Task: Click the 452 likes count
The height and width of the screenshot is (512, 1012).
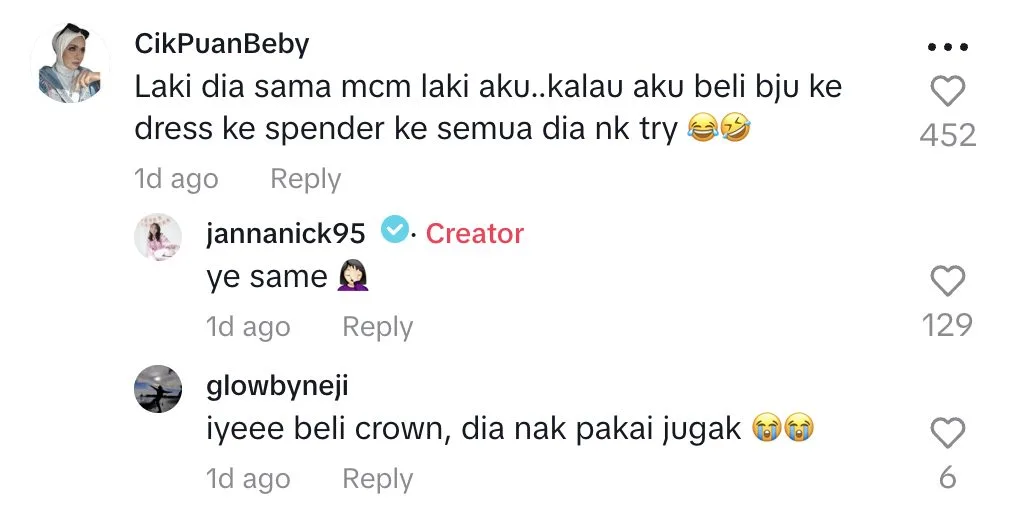Action: [947, 135]
